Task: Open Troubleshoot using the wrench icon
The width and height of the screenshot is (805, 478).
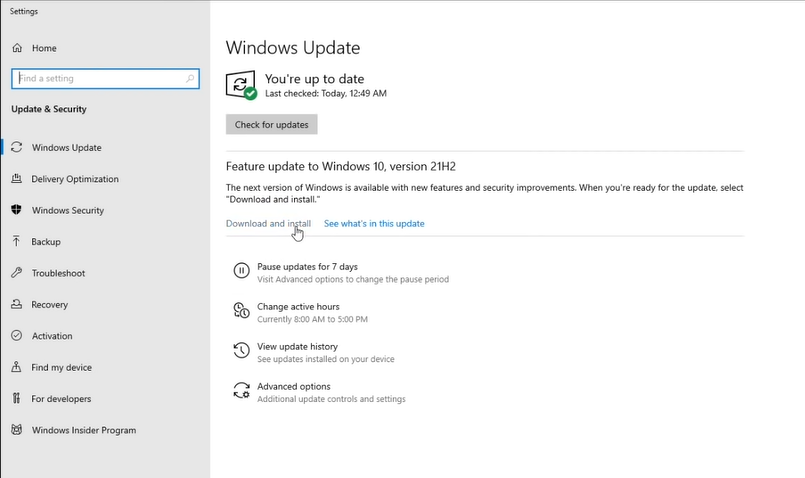Action: (17, 273)
